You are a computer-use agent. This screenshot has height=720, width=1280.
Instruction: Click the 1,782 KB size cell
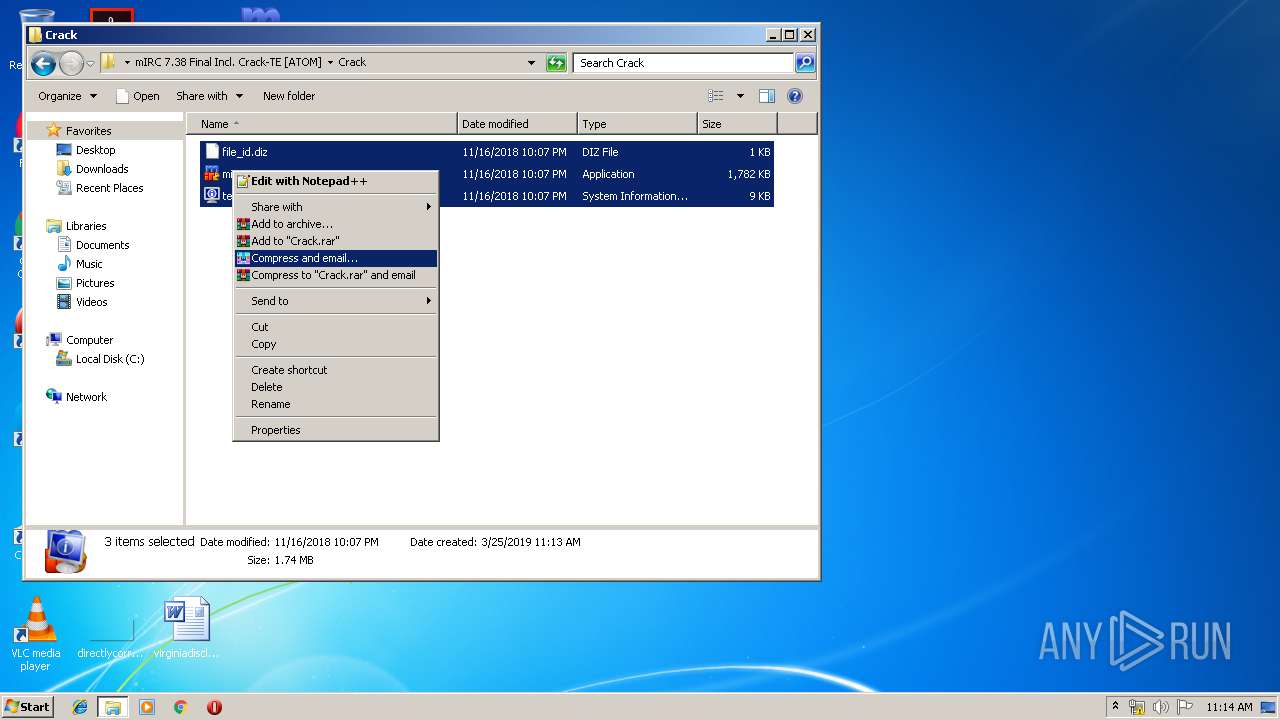749,174
